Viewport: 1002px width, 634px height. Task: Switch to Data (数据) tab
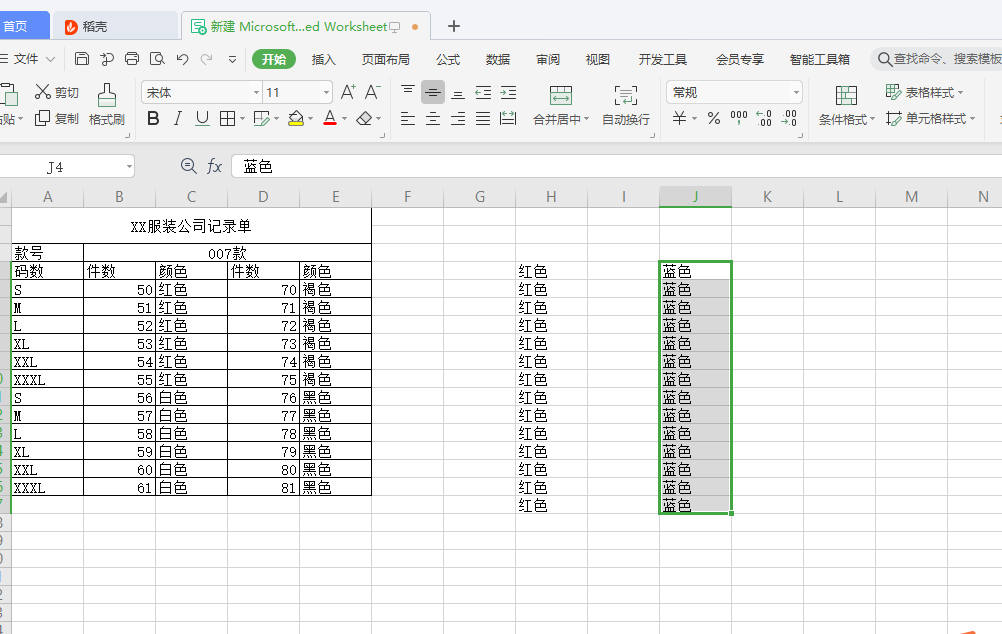coord(498,59)
